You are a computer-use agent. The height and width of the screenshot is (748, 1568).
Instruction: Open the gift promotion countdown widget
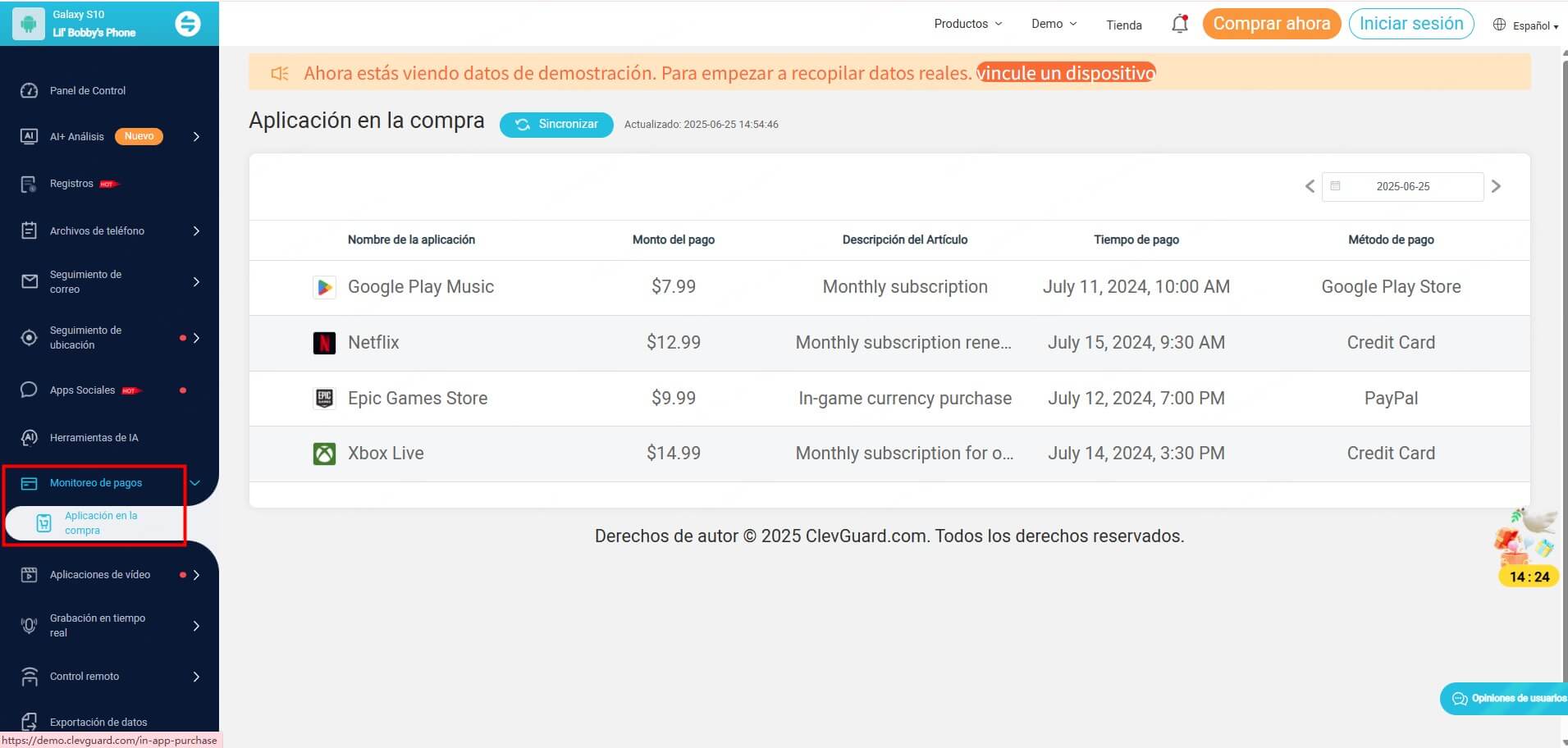pyautogui.click(x=1528, y=547)
